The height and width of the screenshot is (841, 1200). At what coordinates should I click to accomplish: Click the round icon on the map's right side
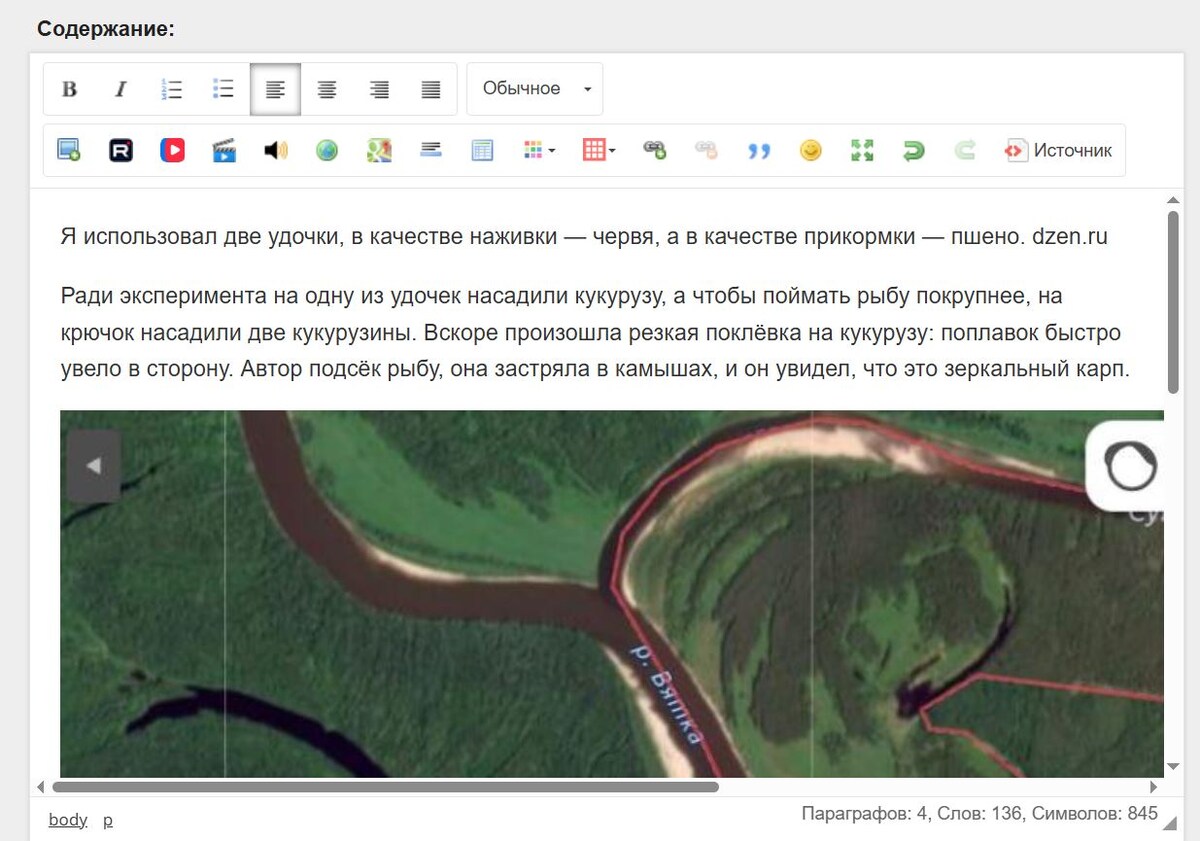[x=1130, y=466]
